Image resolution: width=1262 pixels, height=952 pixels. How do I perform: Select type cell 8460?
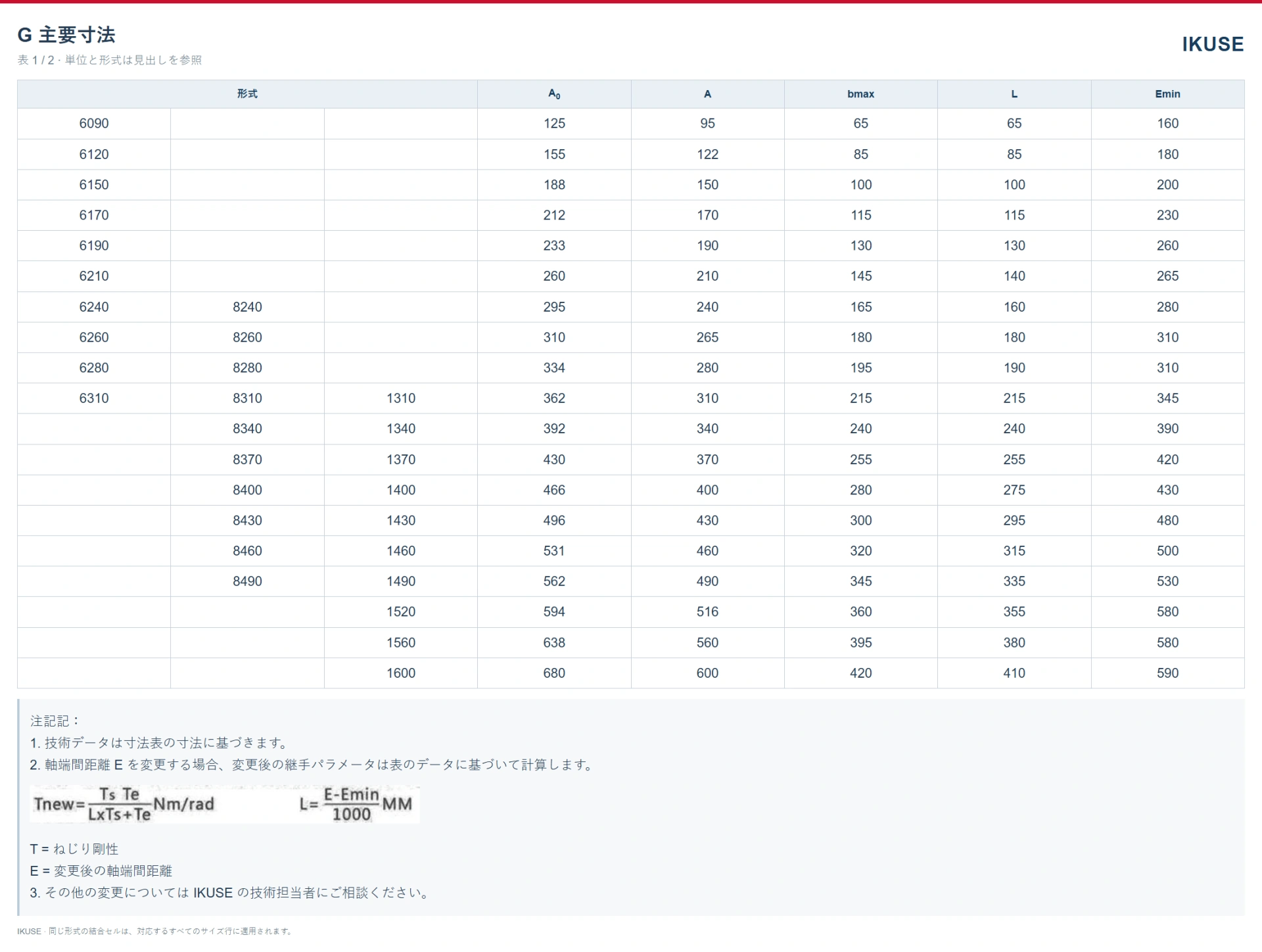(247, 551)
